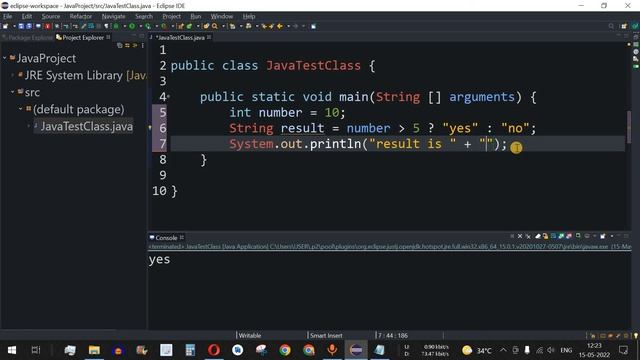
Task: Click the Debug bug icon in toolbar
Action: pos(116,26)
